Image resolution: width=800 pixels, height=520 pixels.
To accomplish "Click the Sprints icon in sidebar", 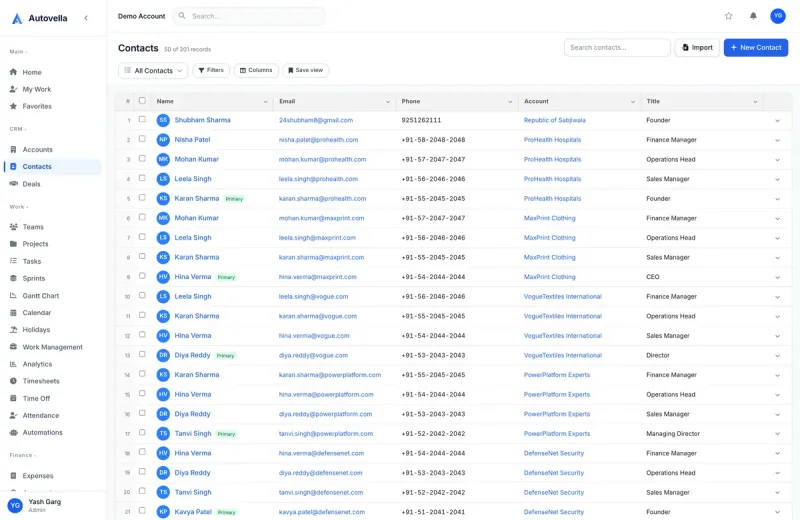I will pos(13,278).
